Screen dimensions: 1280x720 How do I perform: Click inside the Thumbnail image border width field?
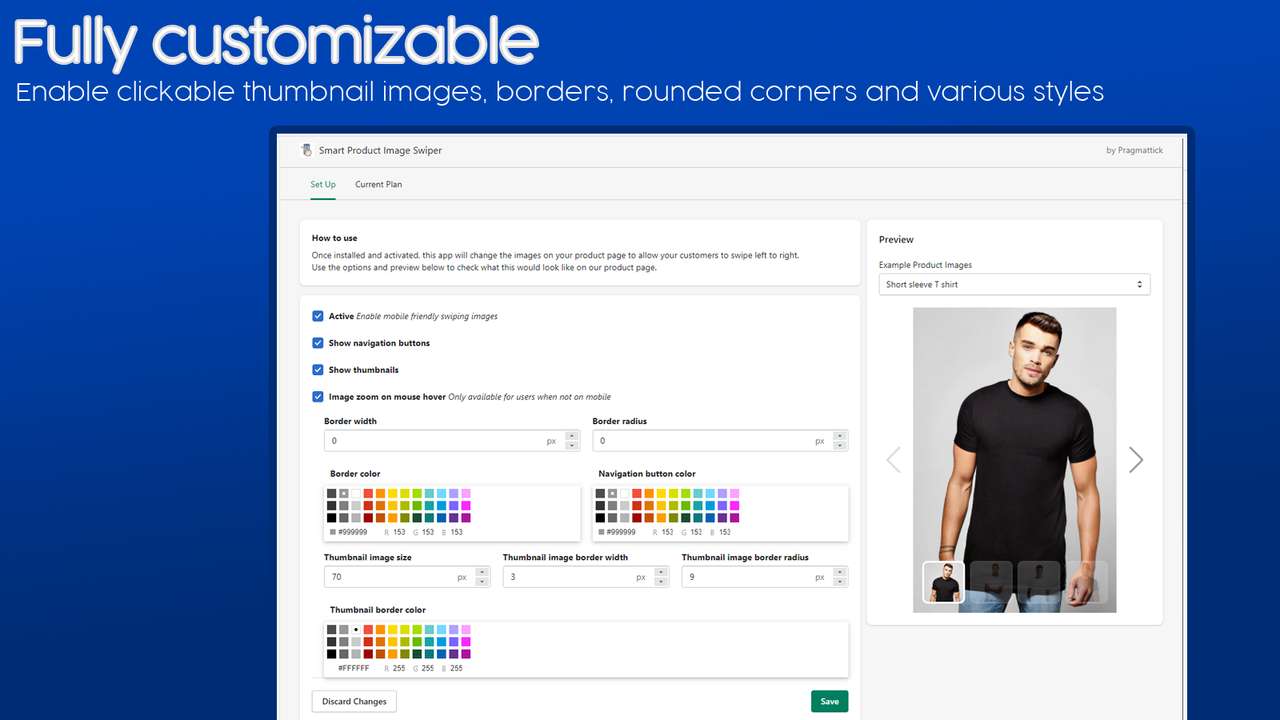point(570,576)
